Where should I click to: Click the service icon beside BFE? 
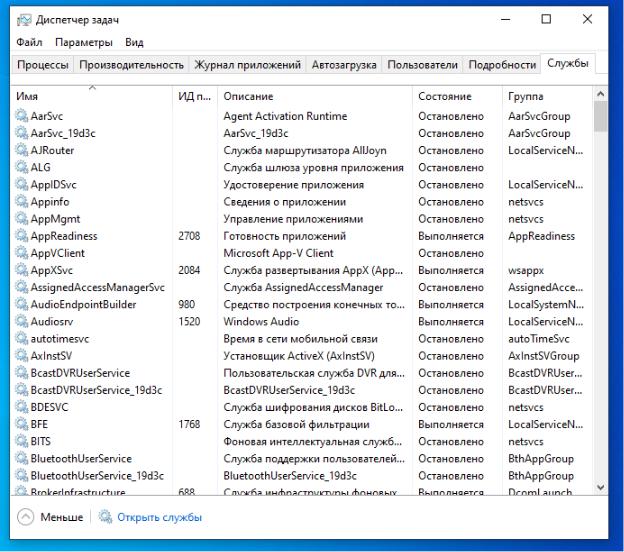pos(21,424)
